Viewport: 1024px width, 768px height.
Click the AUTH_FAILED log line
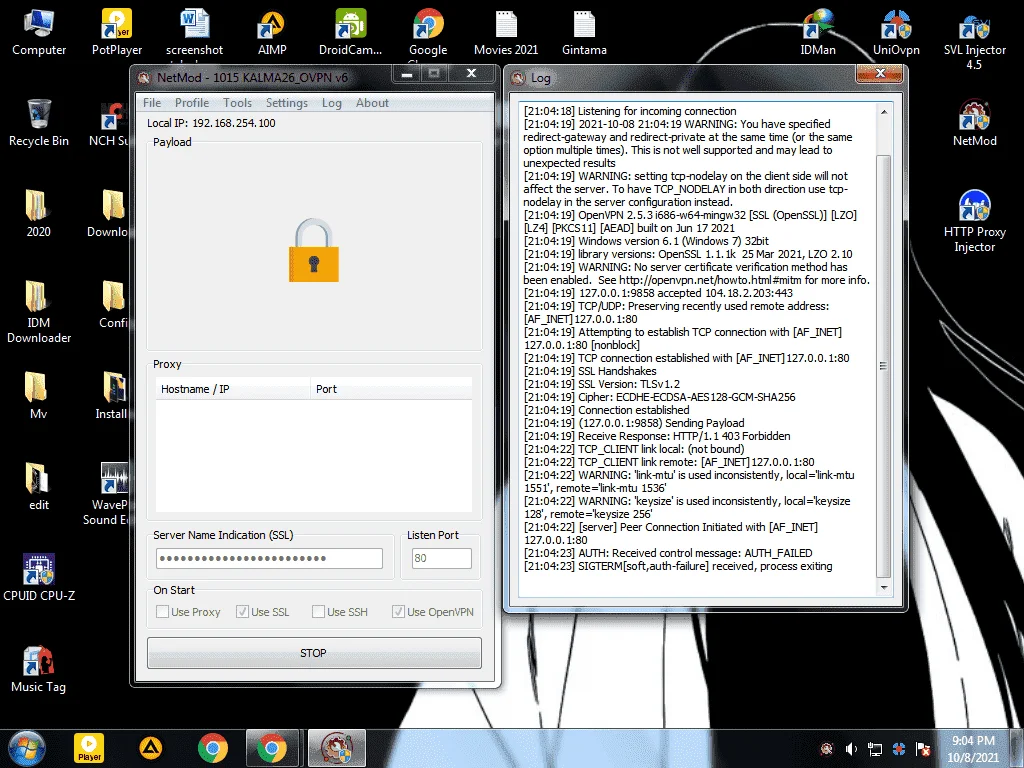[668, 552]
